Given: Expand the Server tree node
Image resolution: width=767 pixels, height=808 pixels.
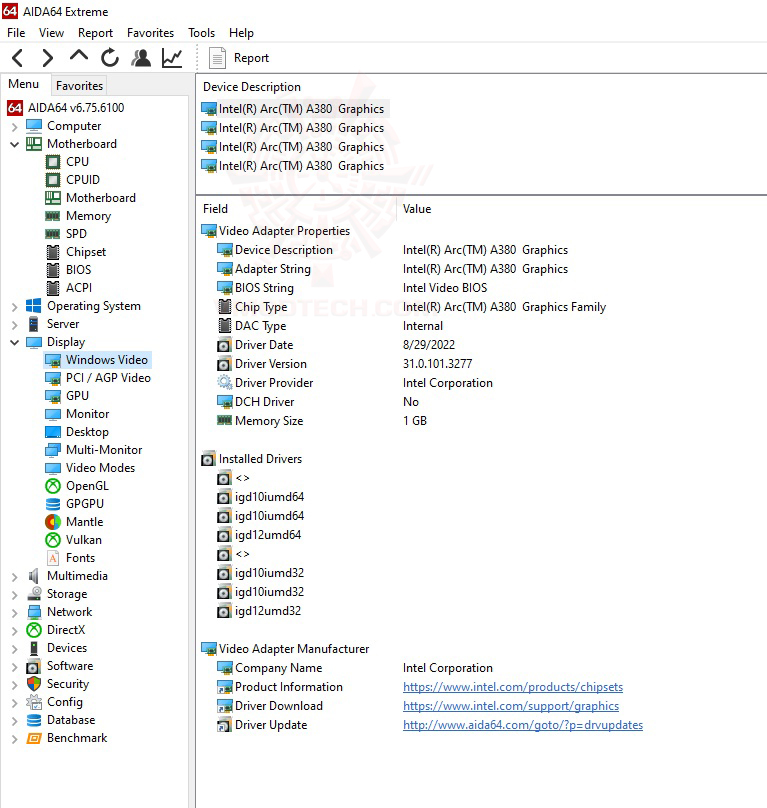Looking at the screenshot, I should click(14, 325).
